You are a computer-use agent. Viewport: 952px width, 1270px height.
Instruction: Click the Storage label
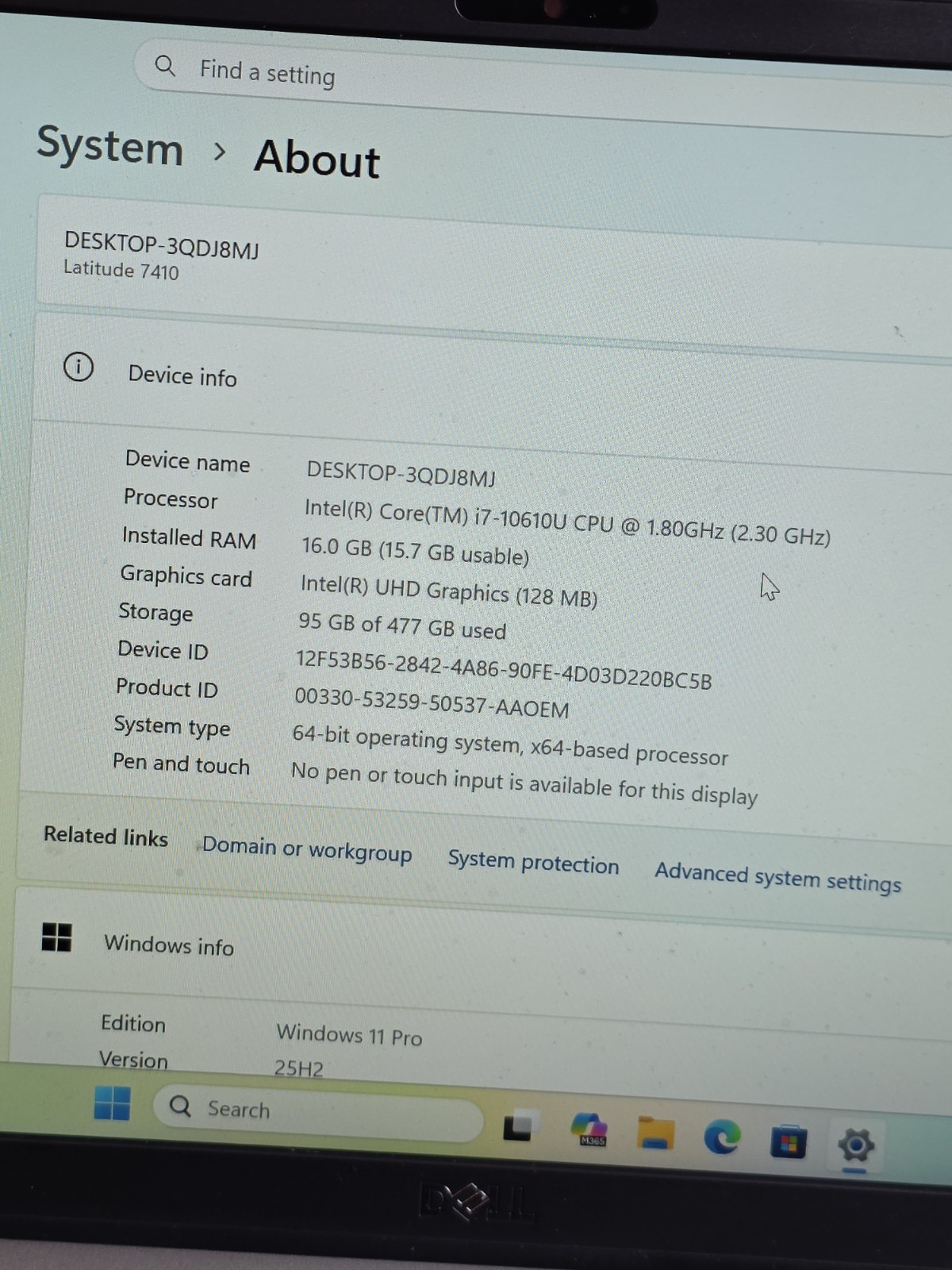pos(155,612)
